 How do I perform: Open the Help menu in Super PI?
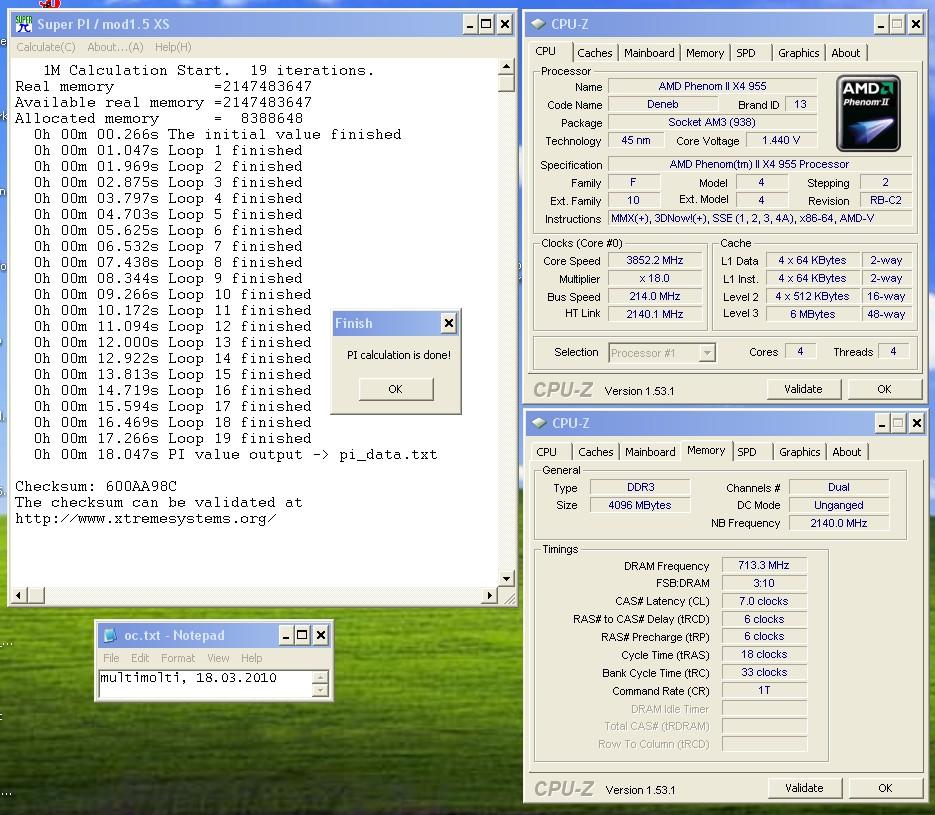click(173, 47)
